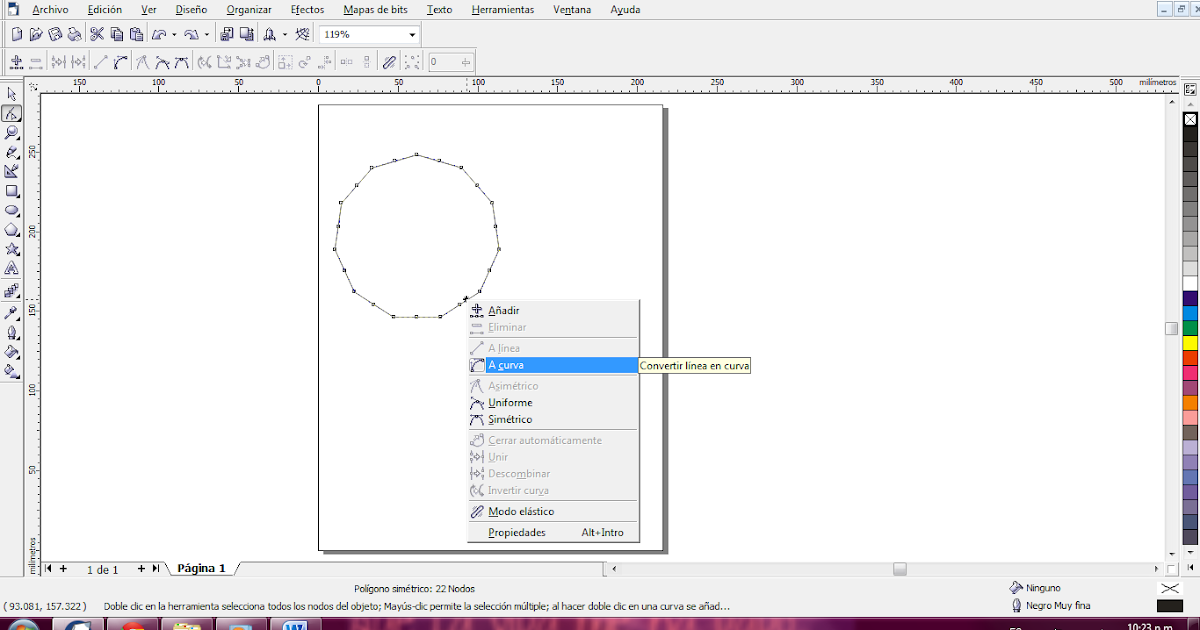This screenshot has height=630, width=1200.
Task: Open the Mapas de bits menu
Action: tap(376, 9)
